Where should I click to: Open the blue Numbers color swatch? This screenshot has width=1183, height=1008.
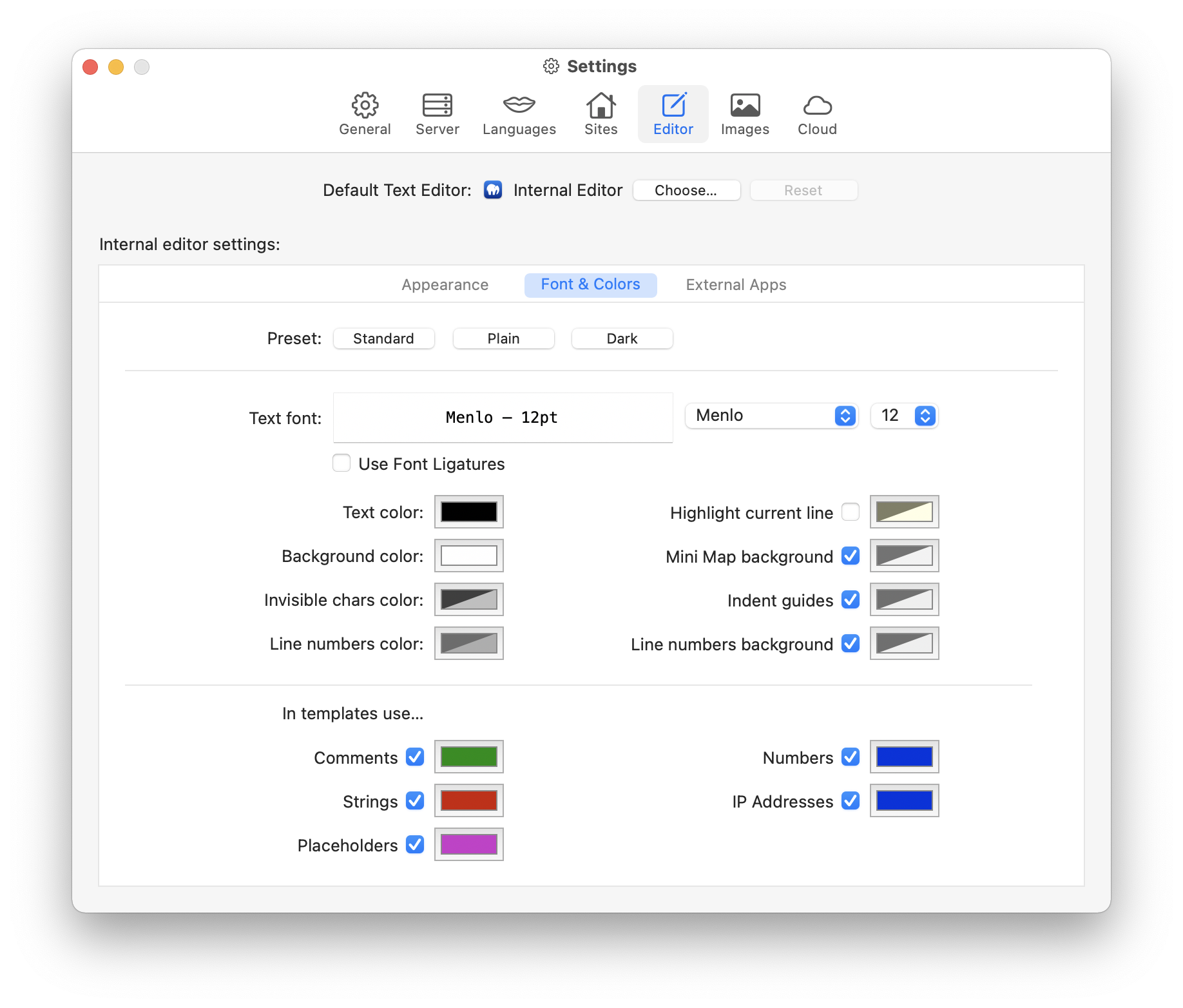pyautogui.click(x=904, y=757)
